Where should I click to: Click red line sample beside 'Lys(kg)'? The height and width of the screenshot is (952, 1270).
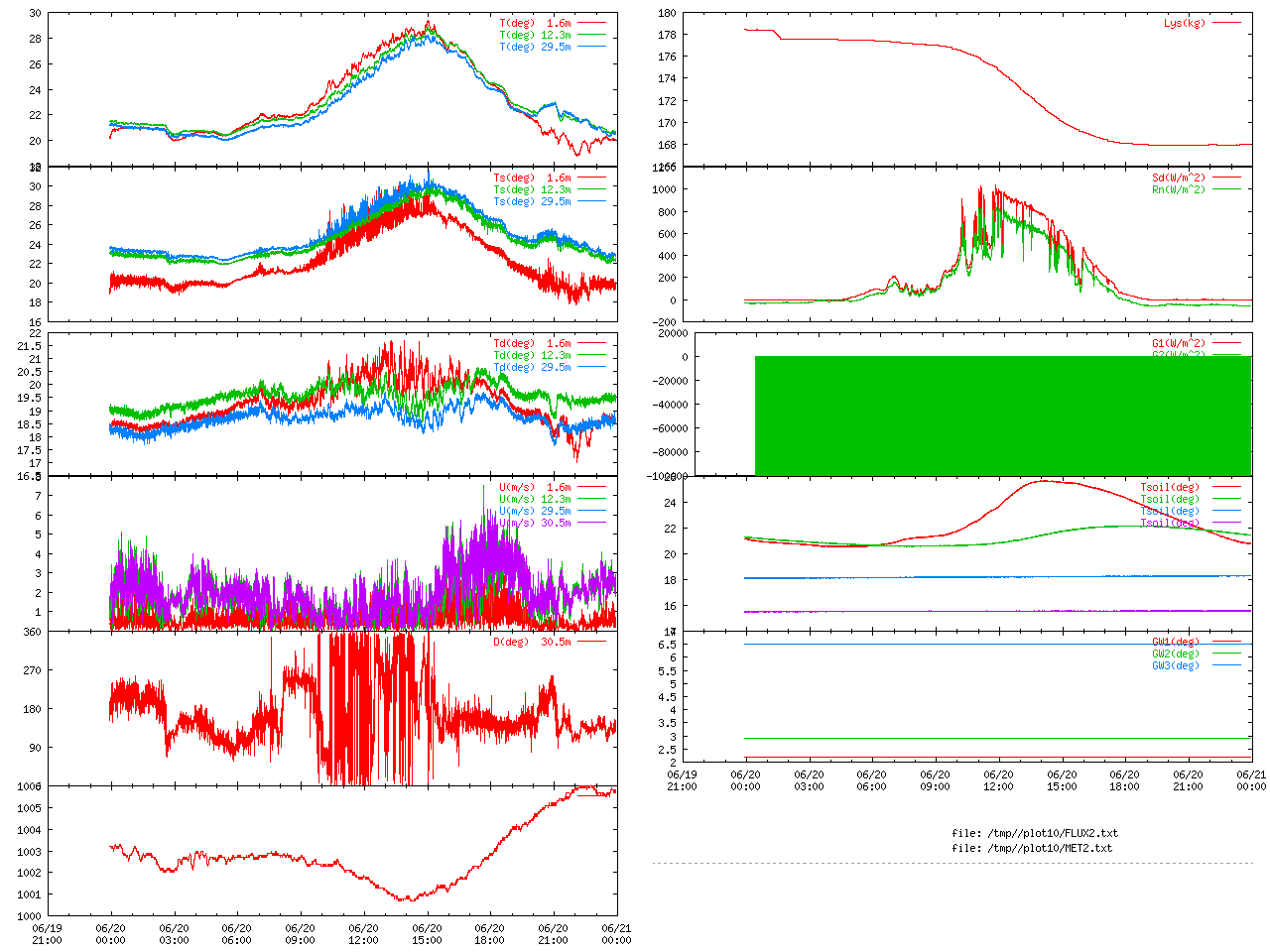click(x=1227, y=23)
